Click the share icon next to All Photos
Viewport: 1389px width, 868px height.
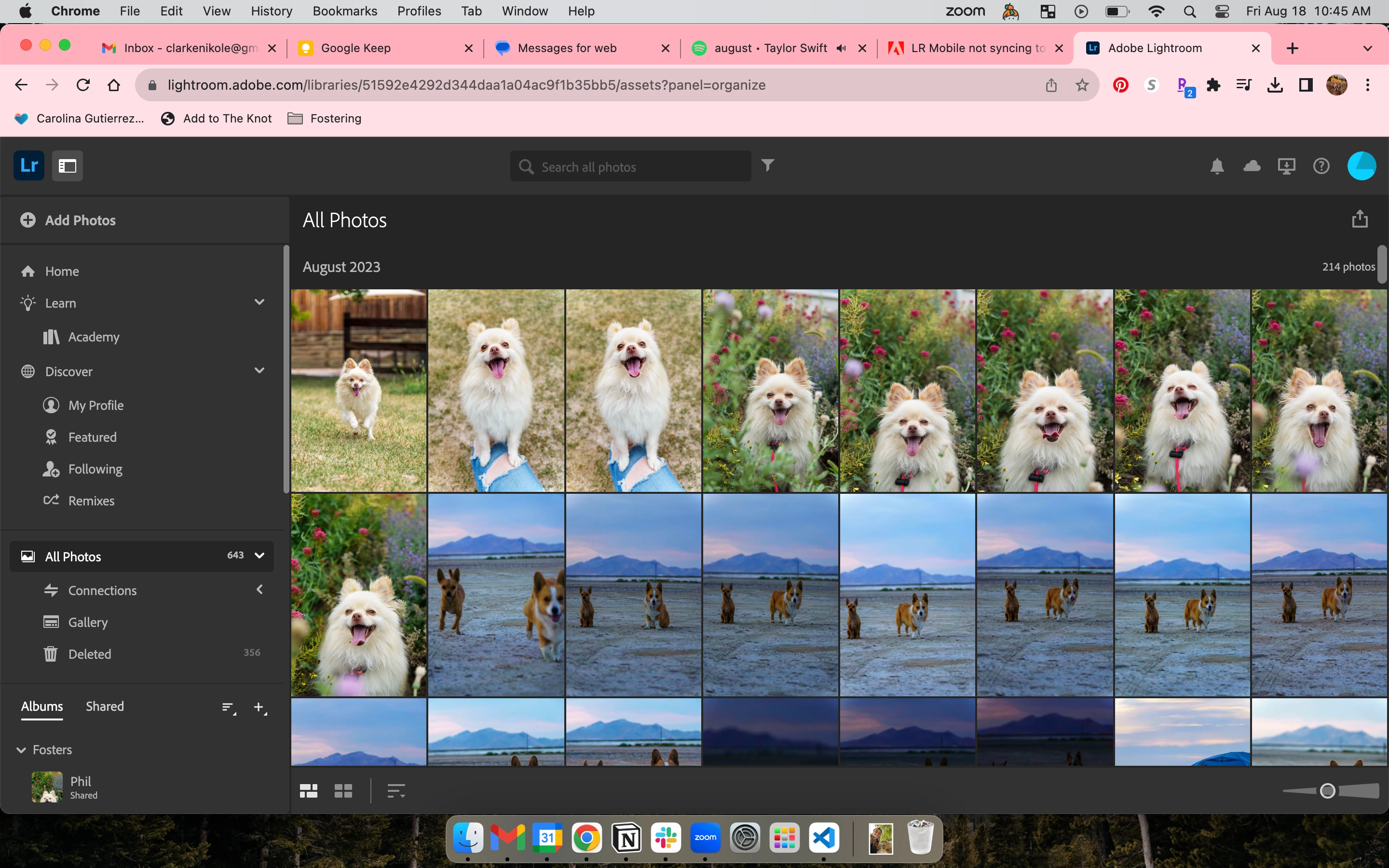click(1359, 219)
